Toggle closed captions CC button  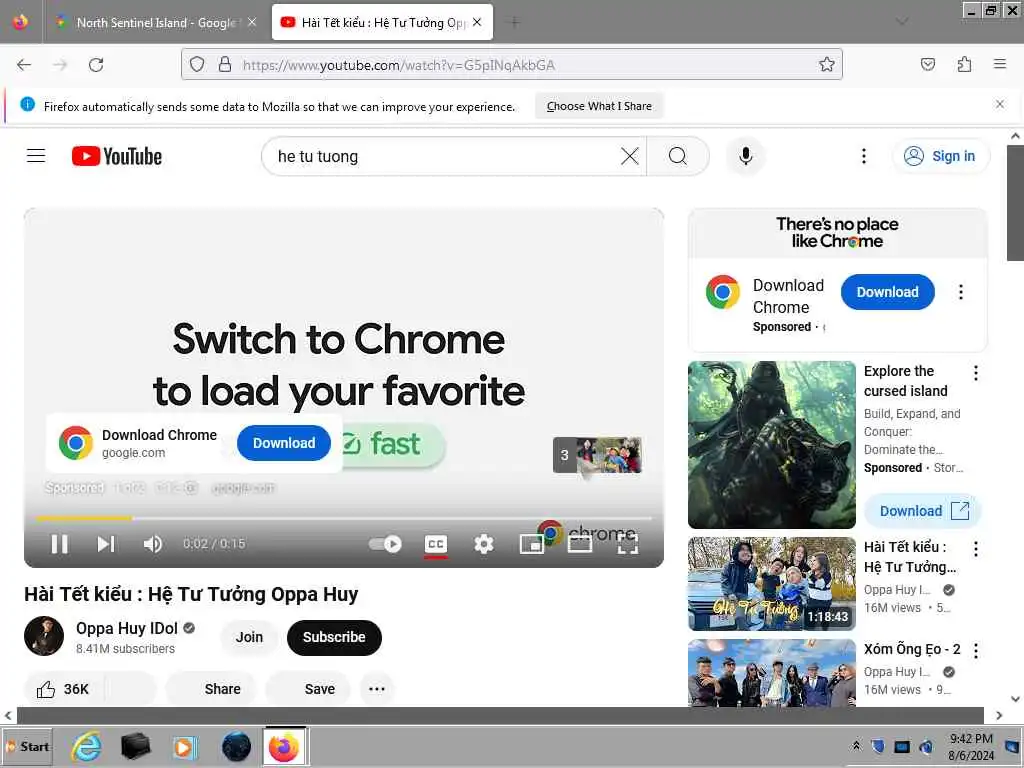436,544
